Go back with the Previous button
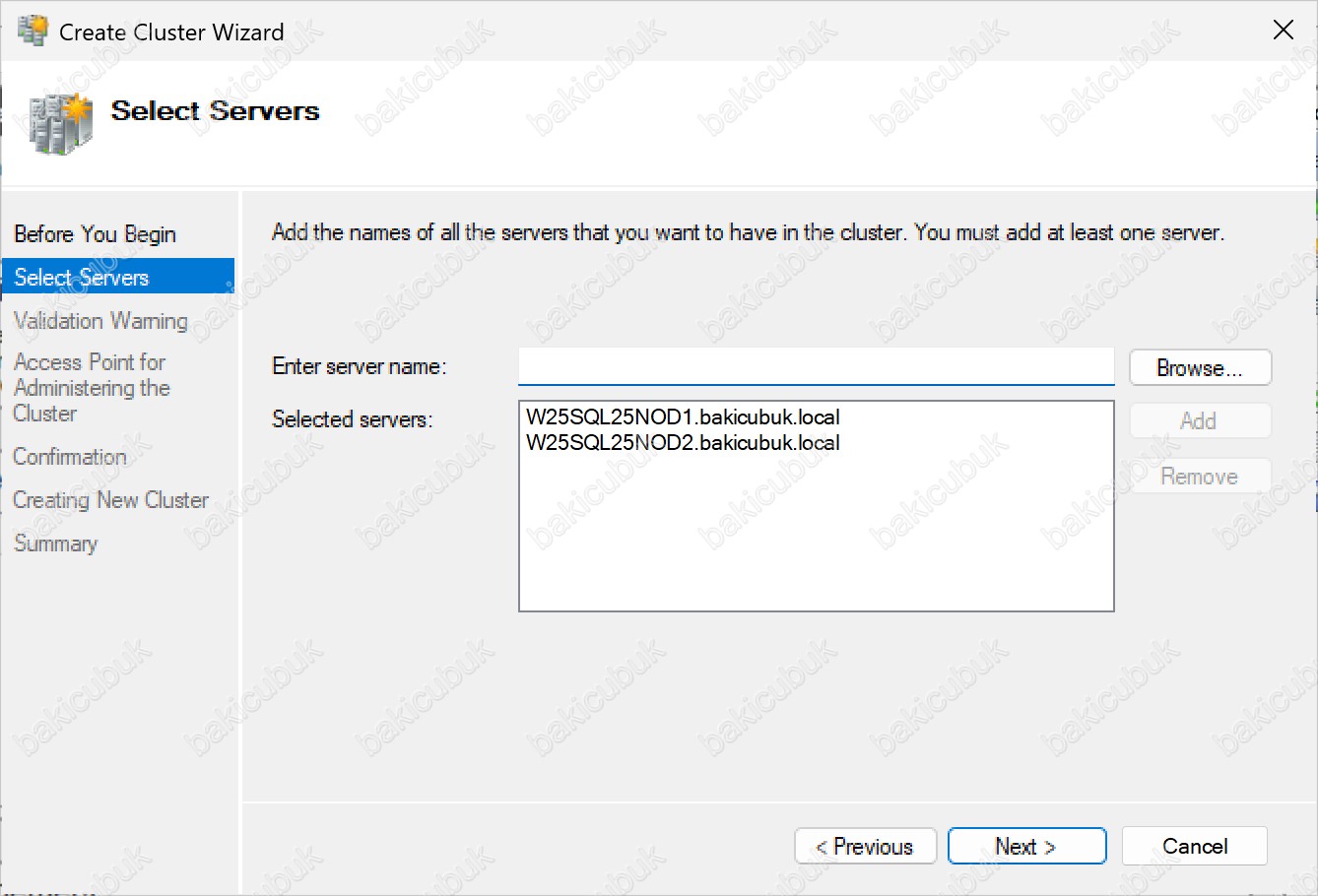1318x896 pixels. click(865, 847)
